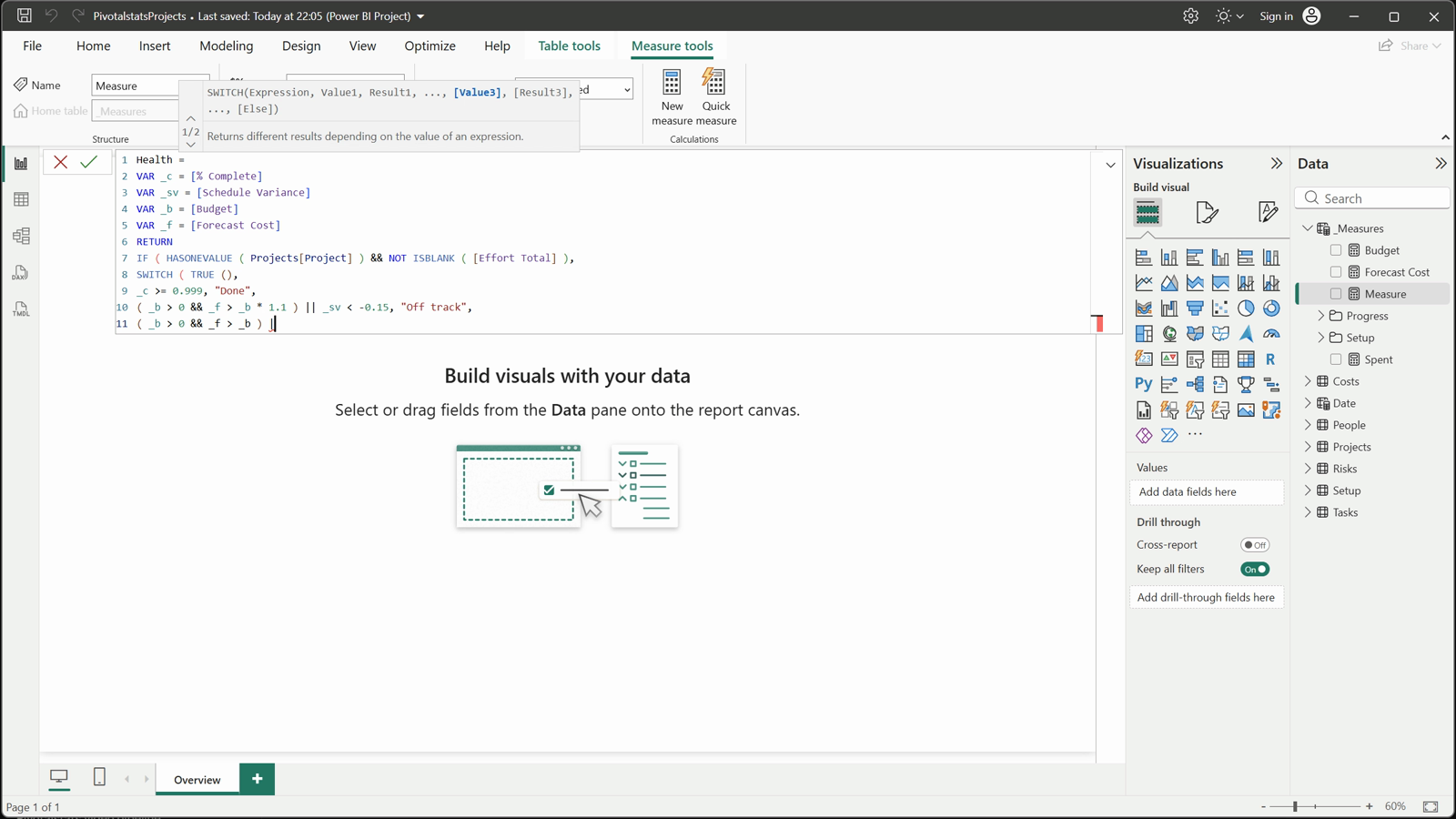Add a new page with the plus button
The height and width of the screenshot is (819, 1456).
pos(258,779)
